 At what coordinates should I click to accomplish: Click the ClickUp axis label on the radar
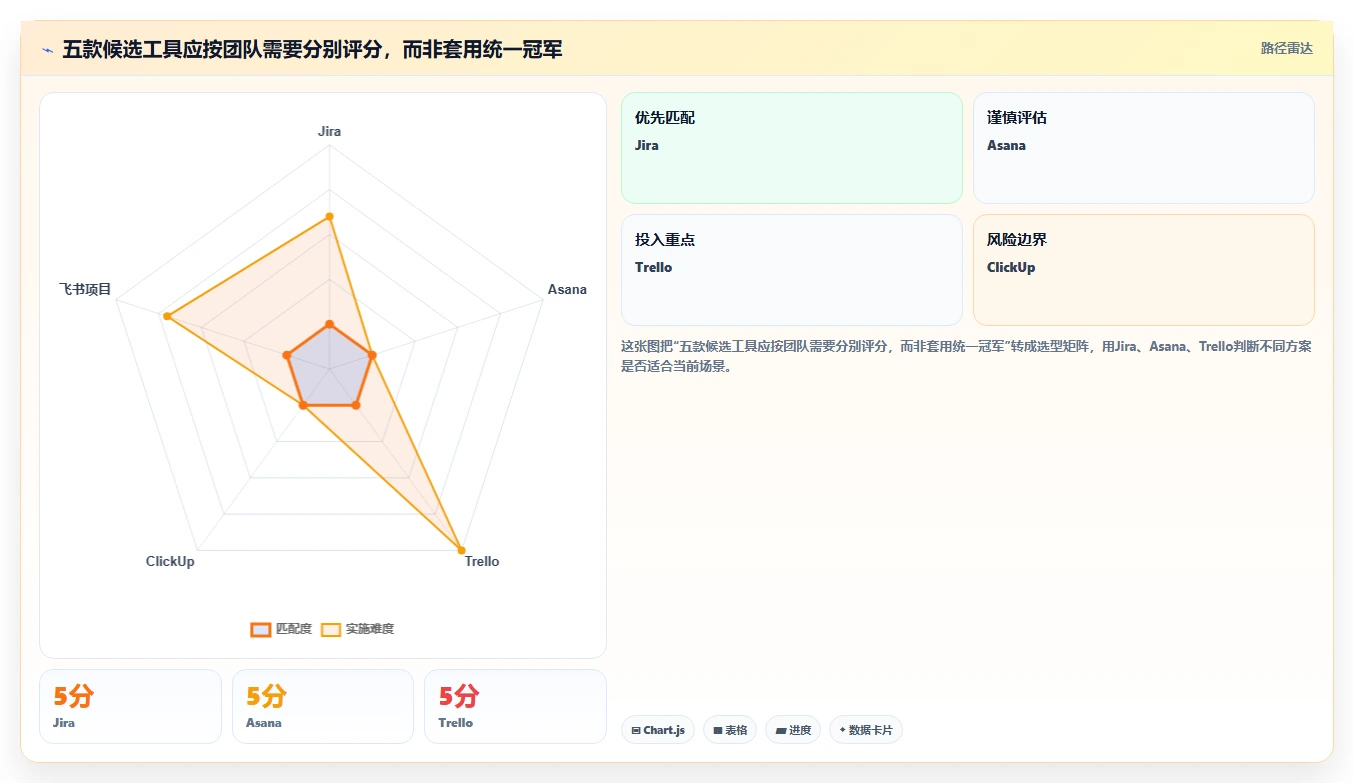point(170,561)
